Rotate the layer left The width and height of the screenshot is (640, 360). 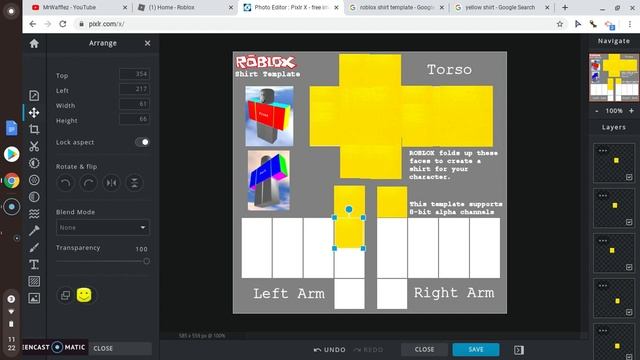pyautogui.click(x=65, y=183)
